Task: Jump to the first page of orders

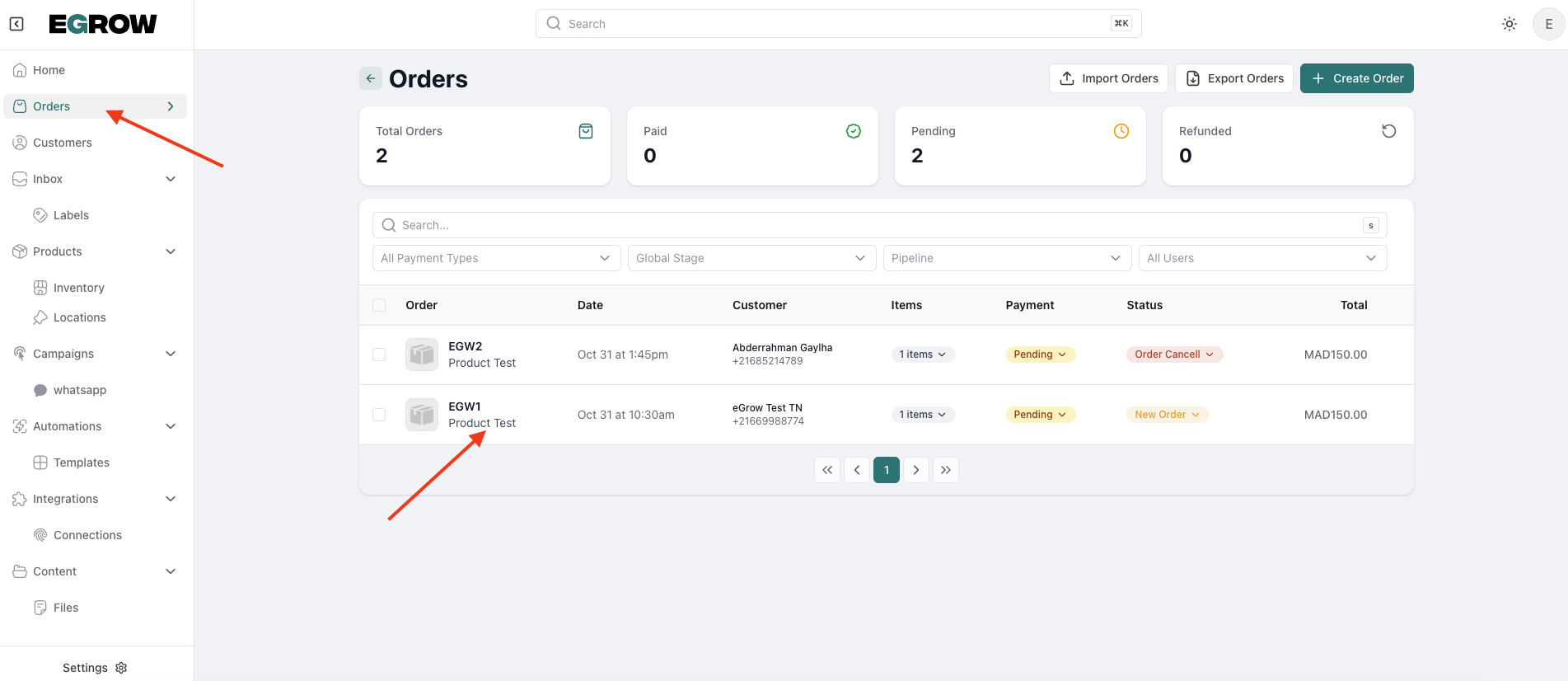Action: [827, 470]
